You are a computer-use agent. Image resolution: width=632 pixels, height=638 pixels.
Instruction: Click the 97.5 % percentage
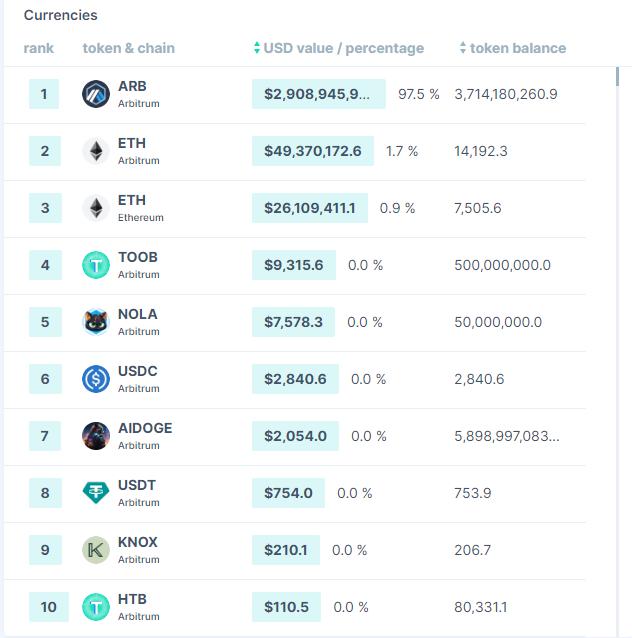point(419,94)
